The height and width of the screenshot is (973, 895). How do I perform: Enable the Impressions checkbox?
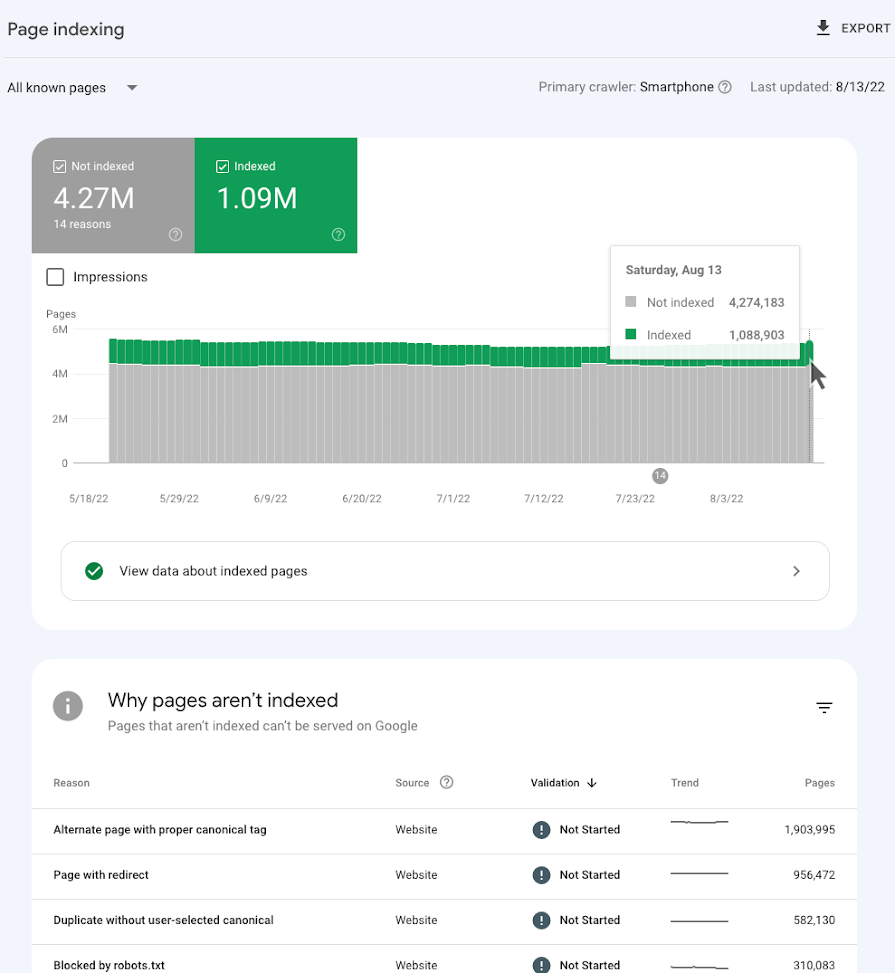point(55,277)
